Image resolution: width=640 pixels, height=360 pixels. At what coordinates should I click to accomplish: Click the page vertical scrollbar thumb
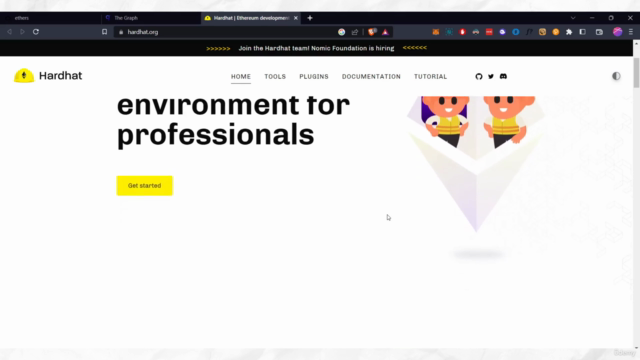pos(636,73)
